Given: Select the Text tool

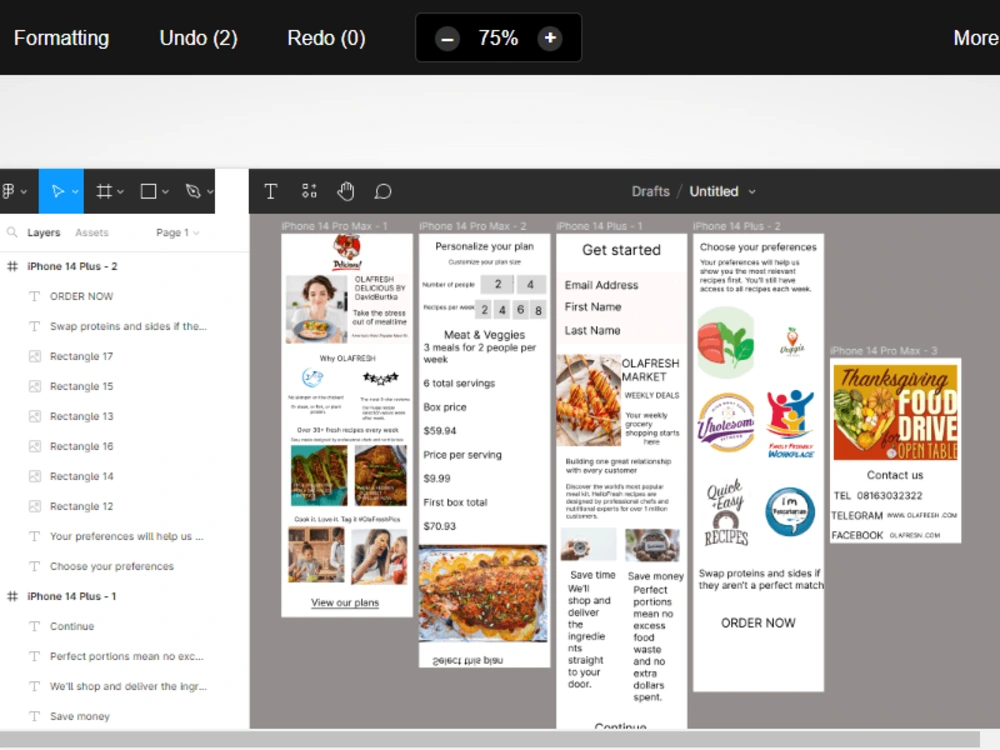Looking at the screenshot, I should pos(270,191).
